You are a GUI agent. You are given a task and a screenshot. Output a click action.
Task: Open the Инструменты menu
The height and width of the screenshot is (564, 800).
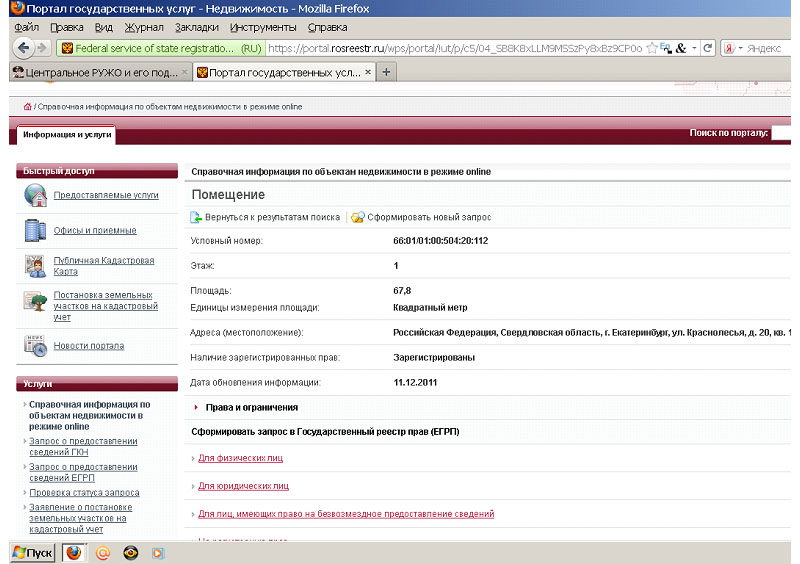coord(262,27)
